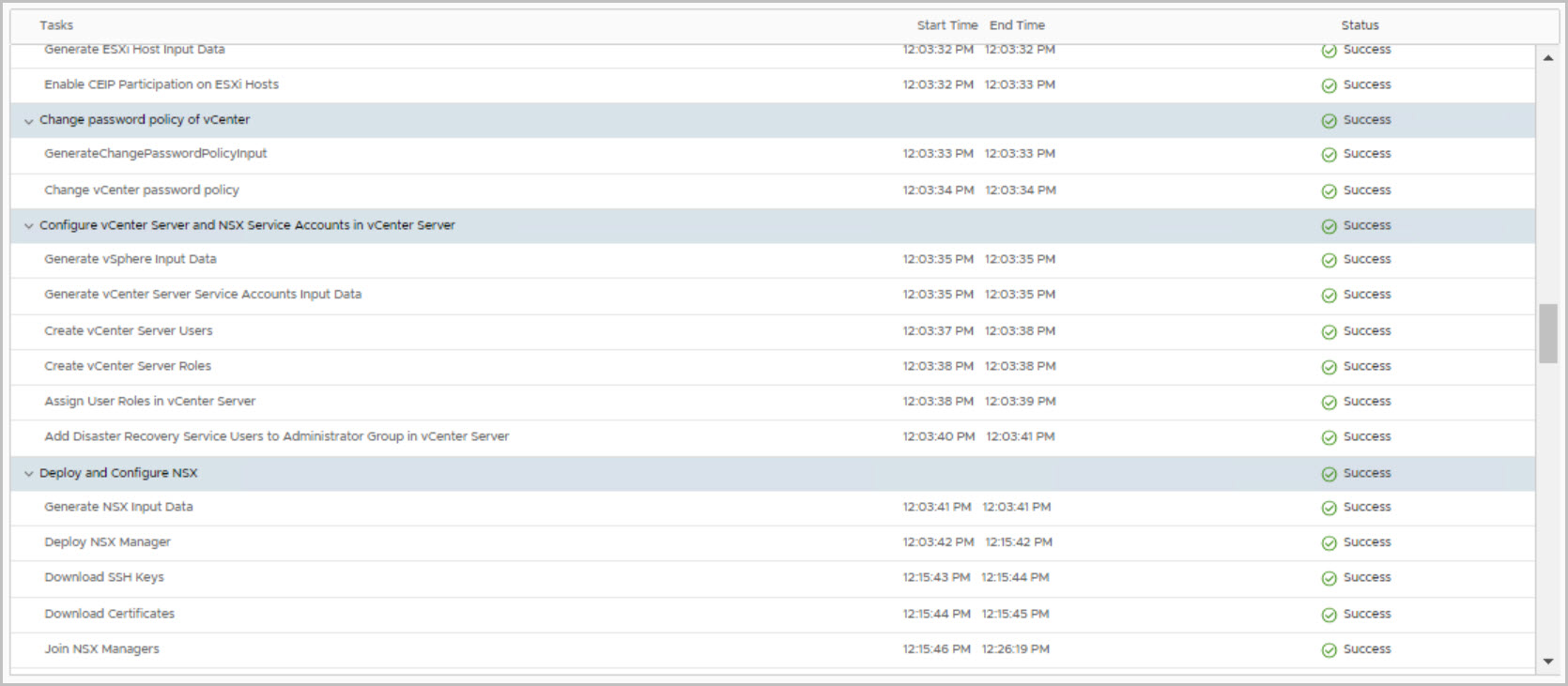
Task: Click success checkmark for Create vCenter Server Users
Action: pos(1329,332)
